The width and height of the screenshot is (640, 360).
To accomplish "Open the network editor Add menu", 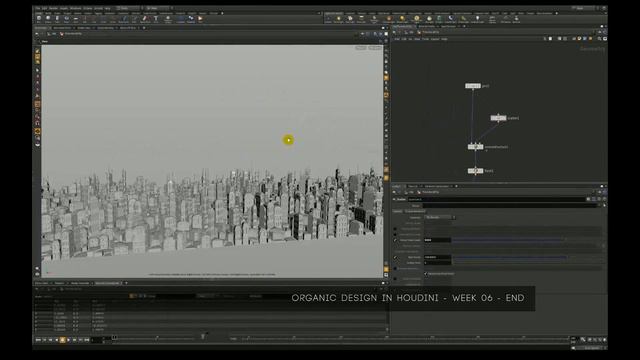I will [397, 39].
